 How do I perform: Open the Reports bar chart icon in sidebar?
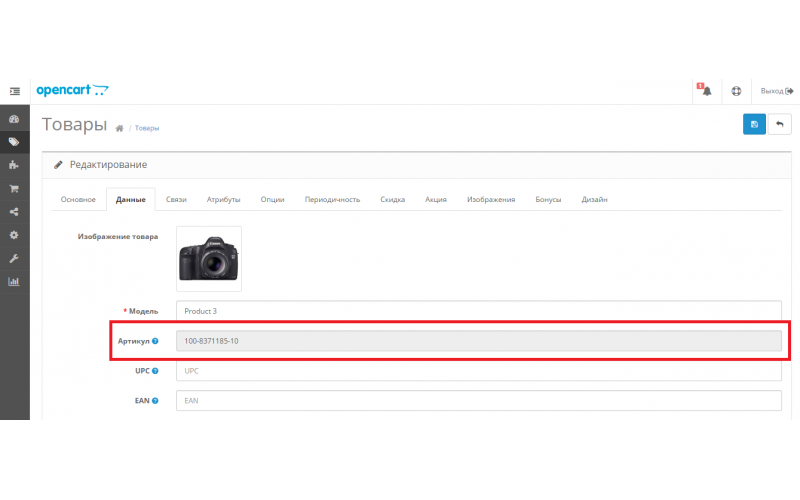coord(14,282)
